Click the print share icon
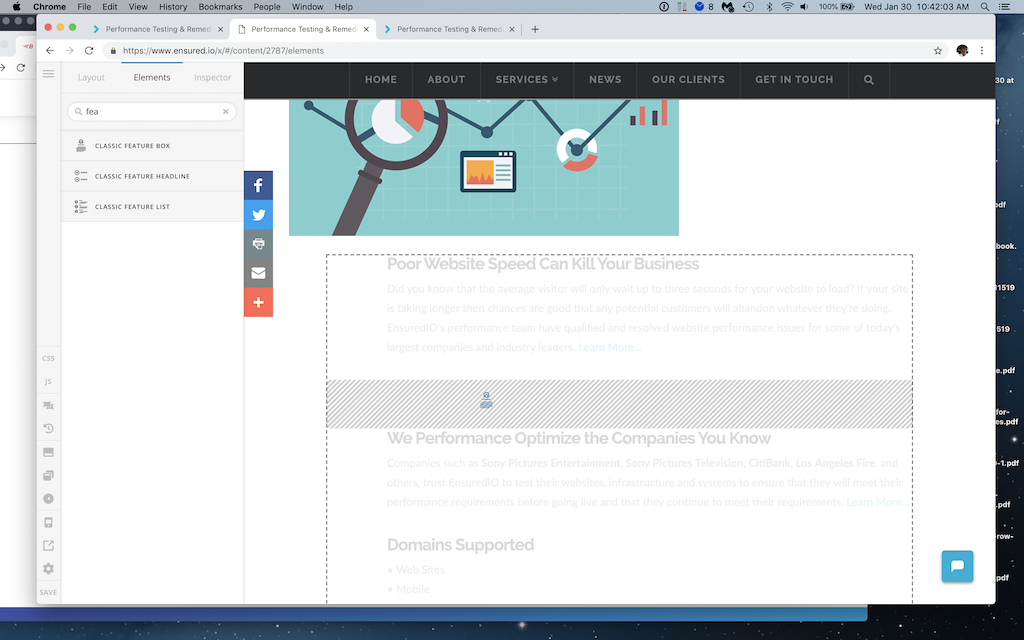1024x640 pixels. [258, 244]
